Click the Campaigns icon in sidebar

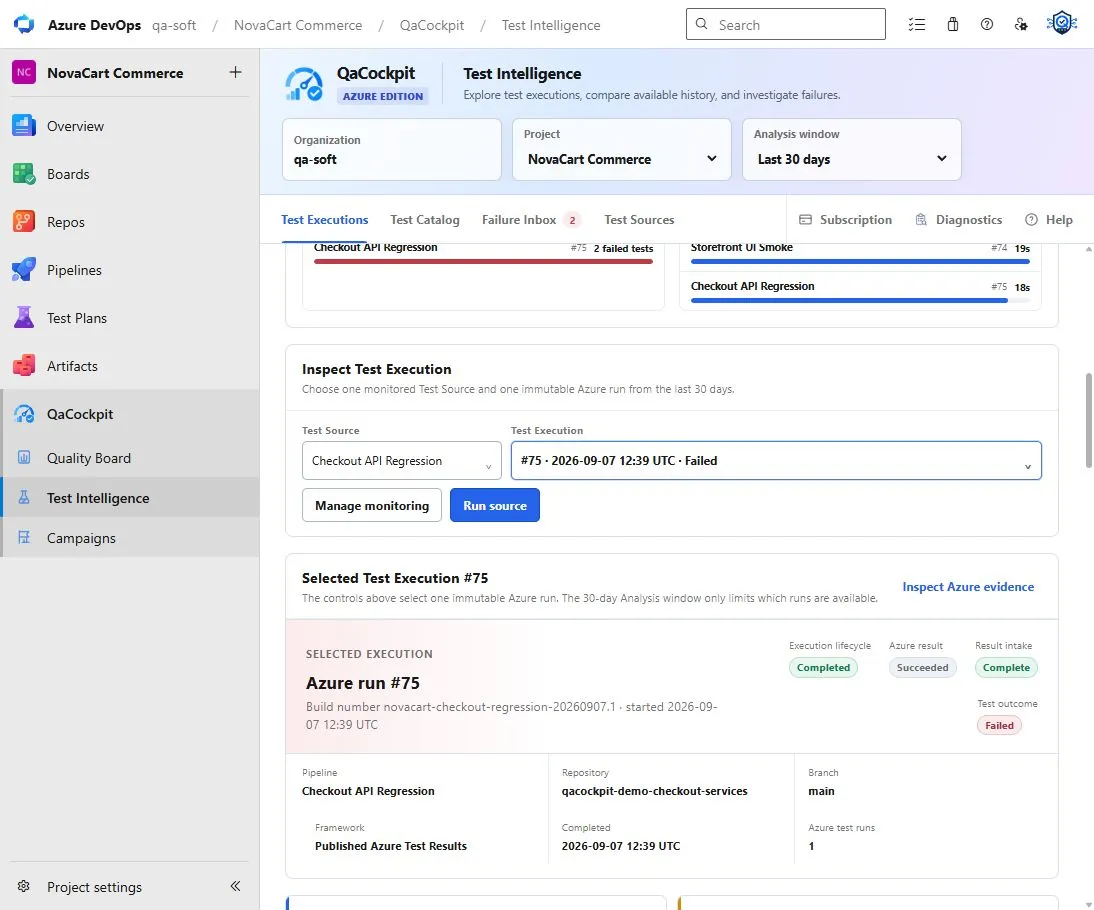coord(24,537)
